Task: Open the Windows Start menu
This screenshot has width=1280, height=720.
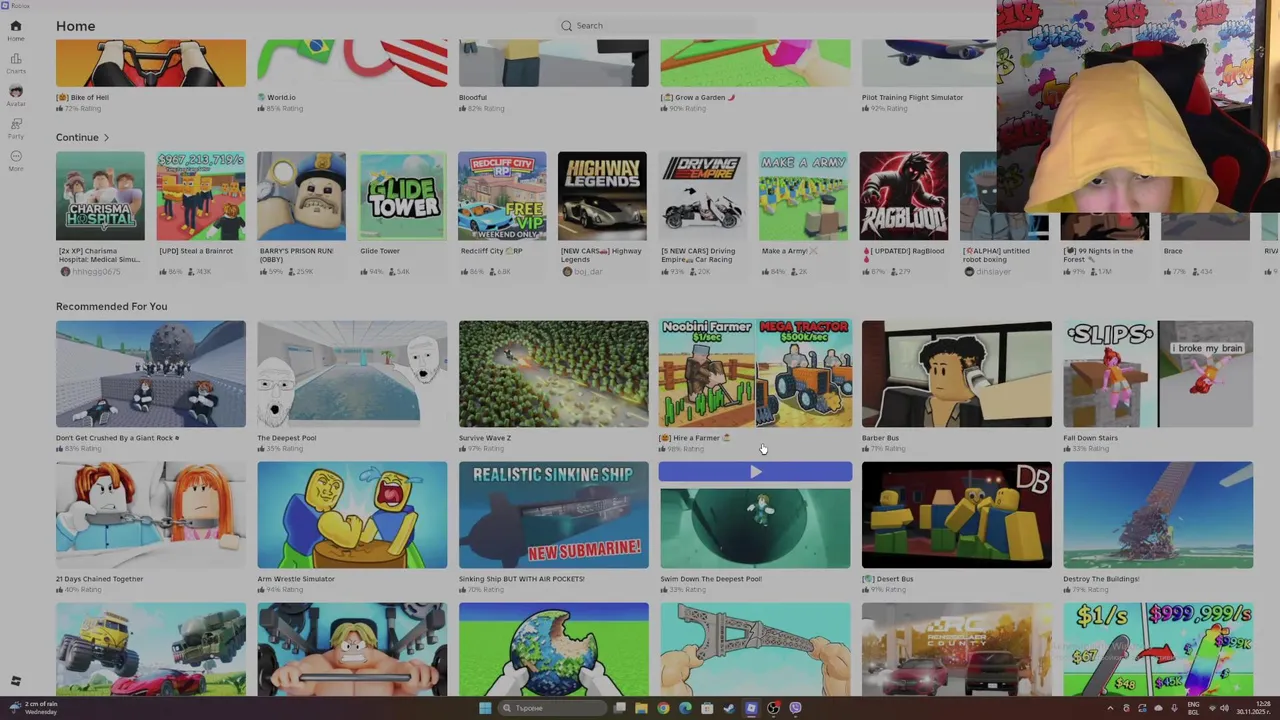Action: tap(485, 708)
